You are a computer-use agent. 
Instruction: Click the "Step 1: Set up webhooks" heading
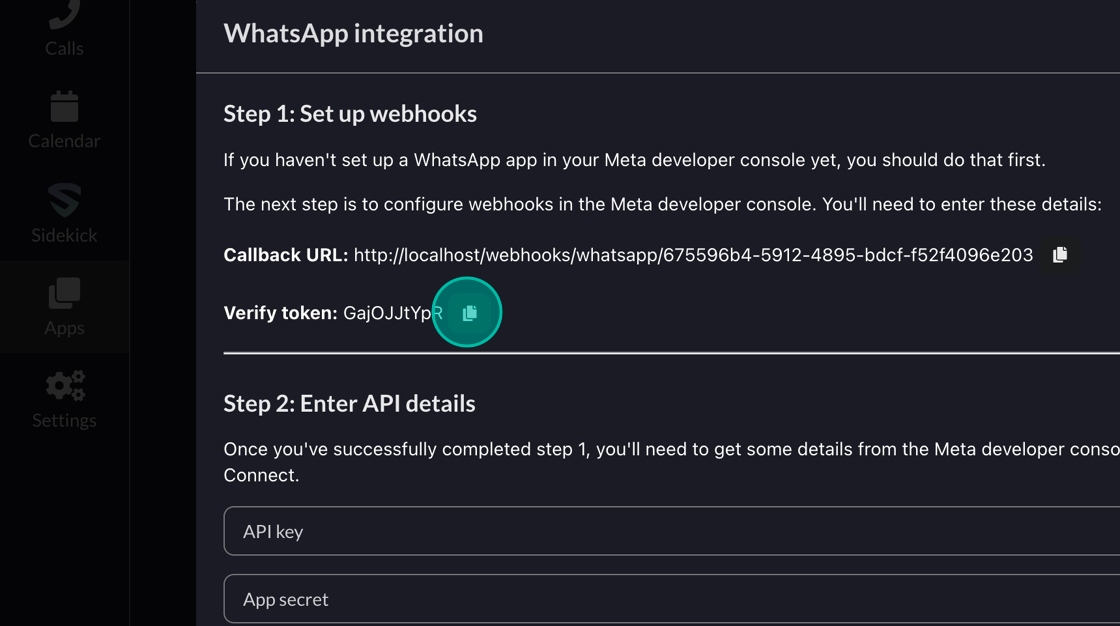click(350, 114)
